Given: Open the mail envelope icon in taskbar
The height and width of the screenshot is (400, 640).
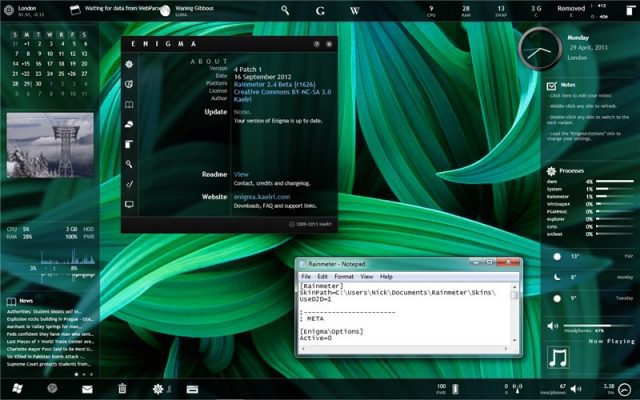Looking at the screenshot, I should pyautogui.click(x=87, y=388).
